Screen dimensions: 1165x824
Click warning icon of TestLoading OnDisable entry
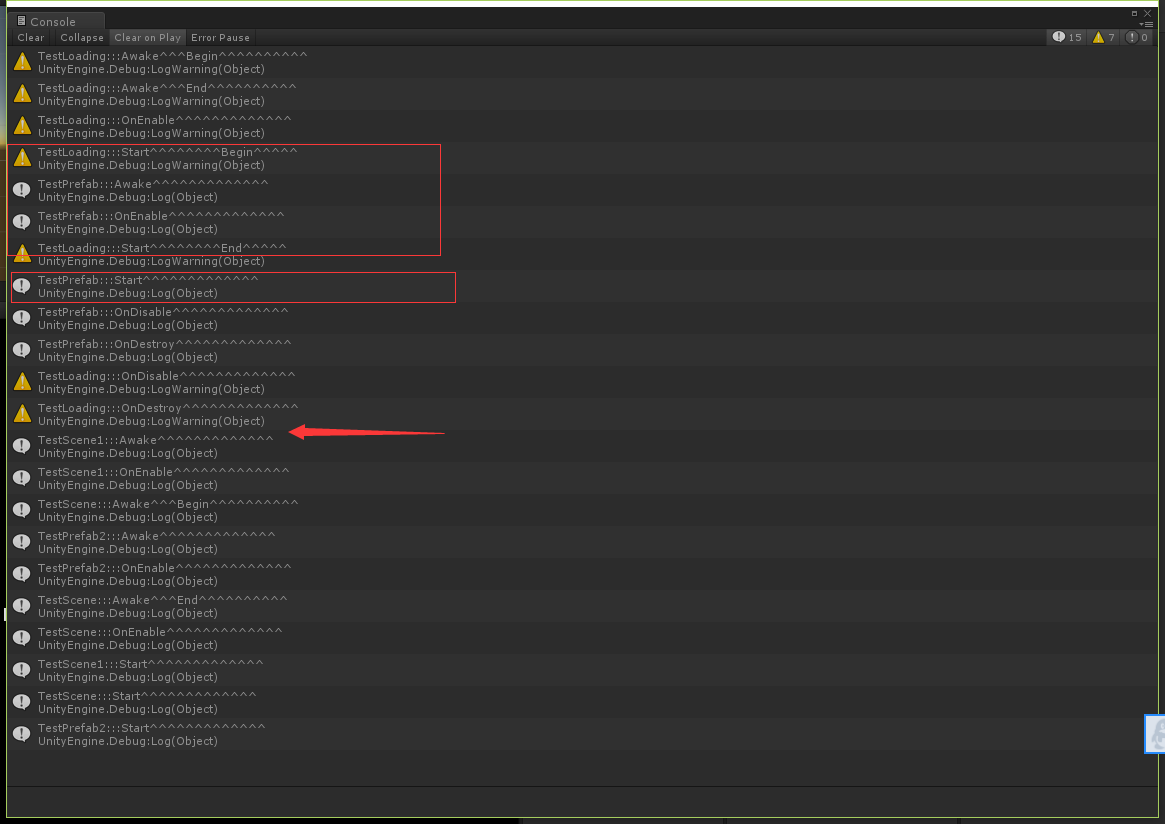click(x=22, y=381)
